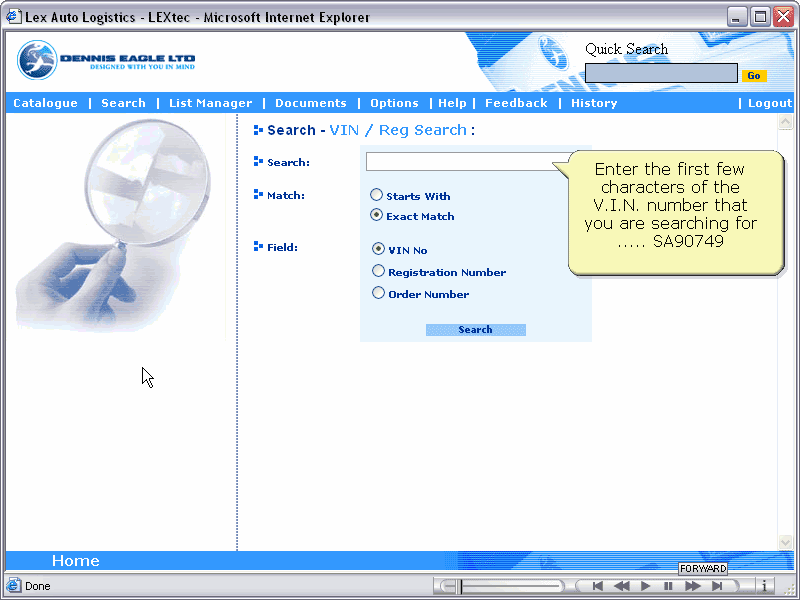The height and width of the screenshot is (600, 800).
Task: Click the skip-to-end playback icon
Action: [717, 586]
